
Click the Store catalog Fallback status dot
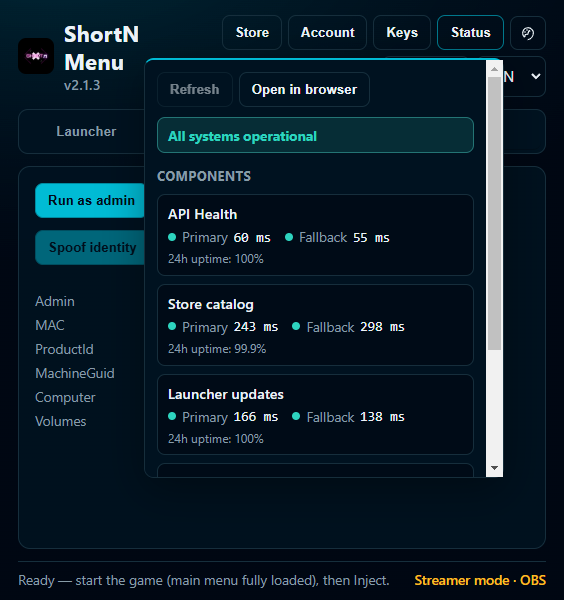(296, 326)
